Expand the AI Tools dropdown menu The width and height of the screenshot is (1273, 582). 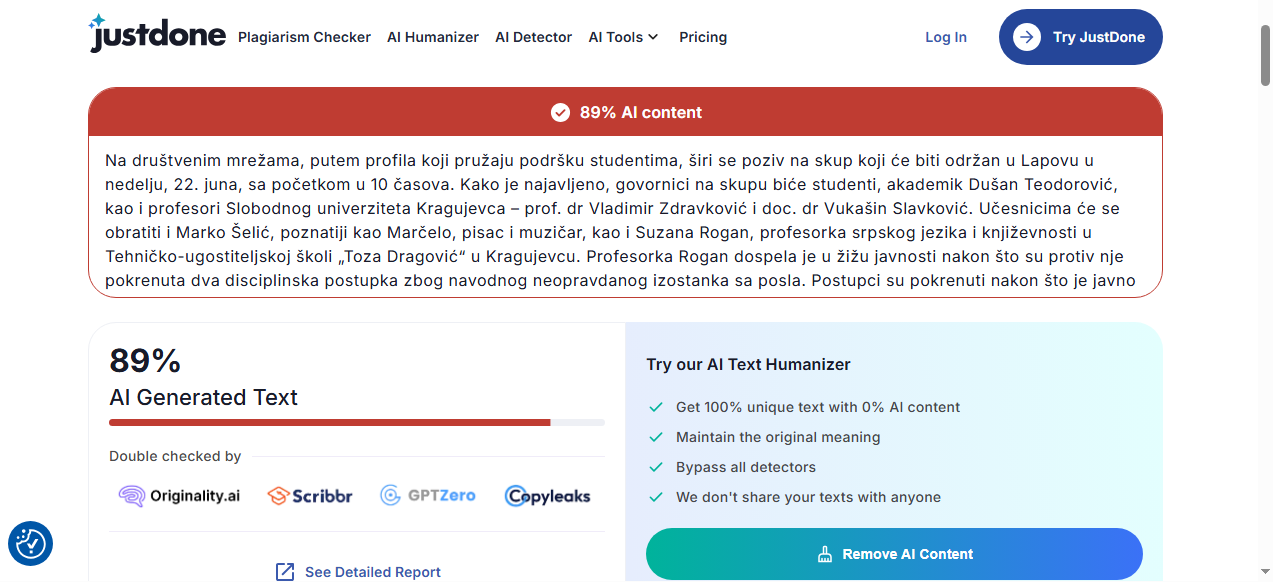coord(623,37)
